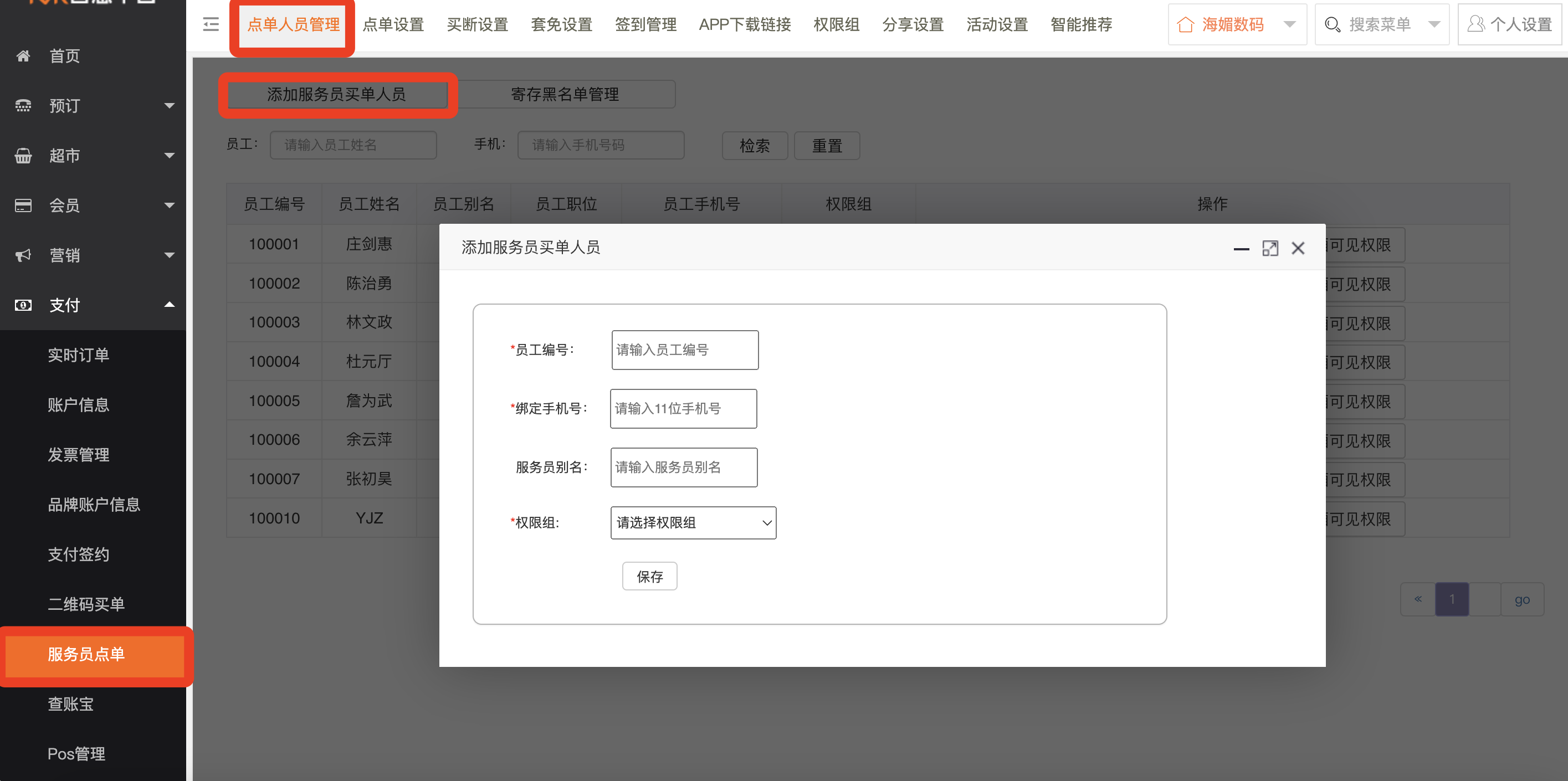This screenshot has width=1568, height=781.
Task: Click the user icon in 个人设置
Action: (1475, 24)
